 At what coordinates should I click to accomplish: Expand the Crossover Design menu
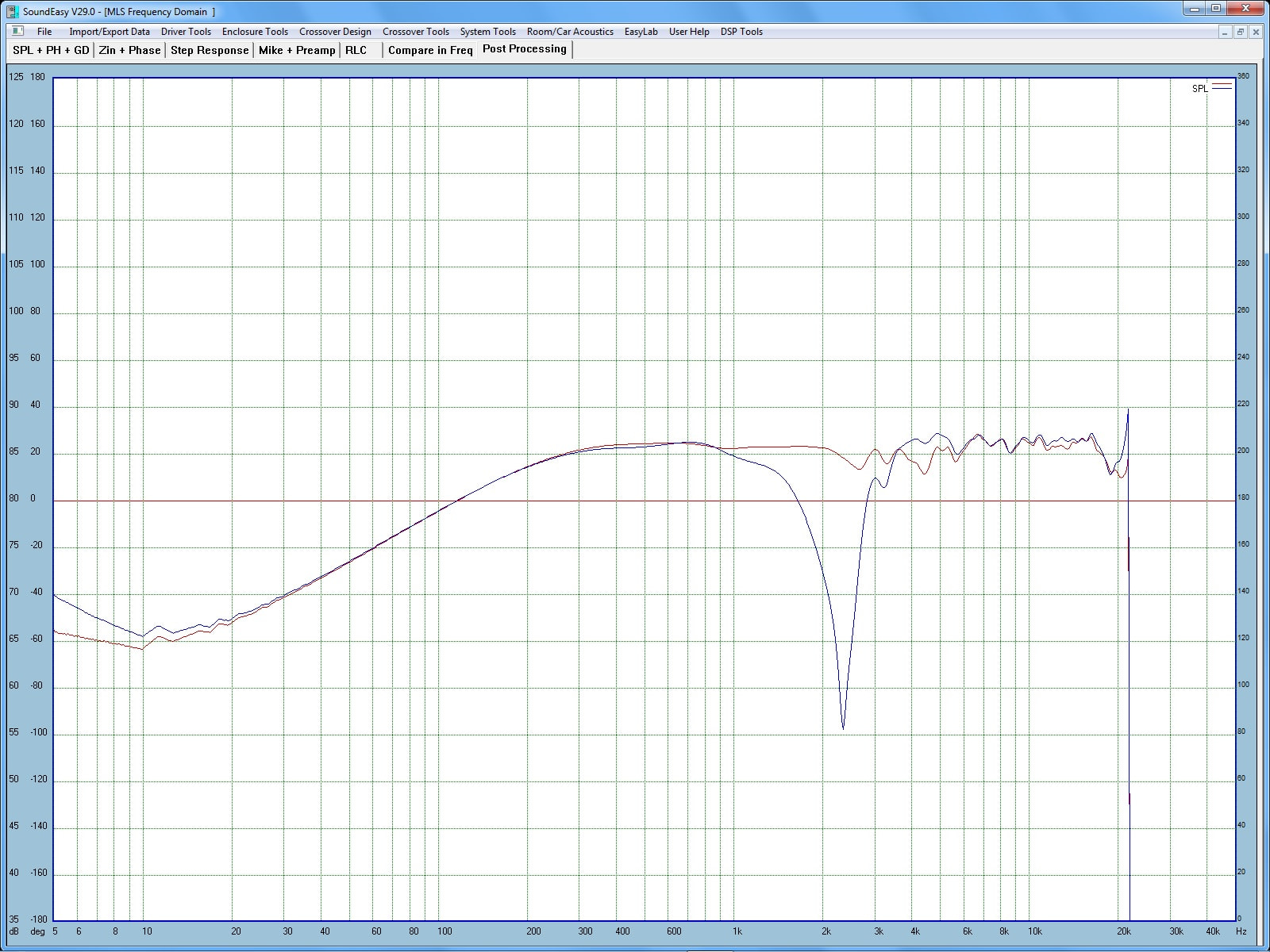point(335,32)
